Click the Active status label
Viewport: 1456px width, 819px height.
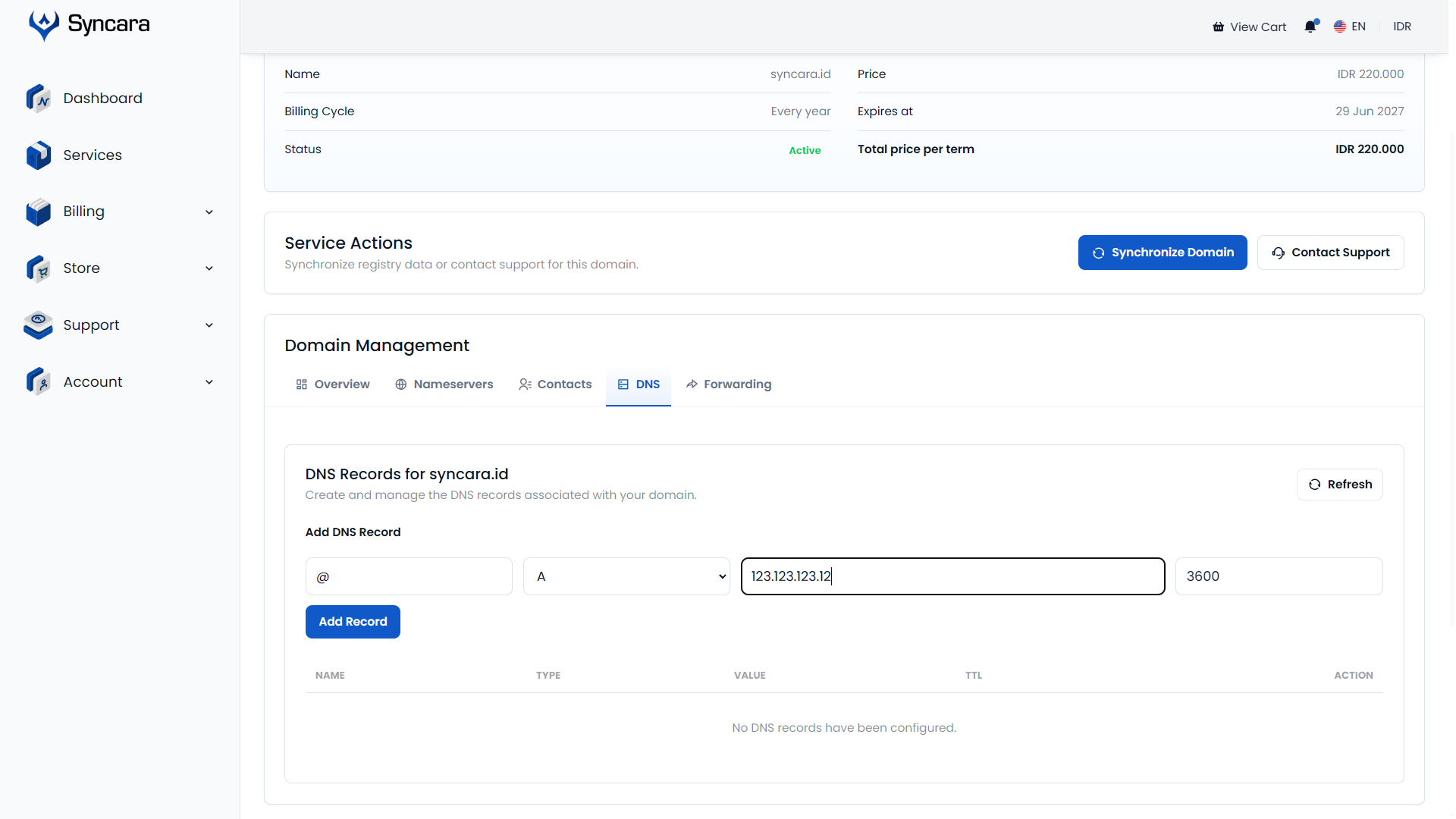coord(805,150)
